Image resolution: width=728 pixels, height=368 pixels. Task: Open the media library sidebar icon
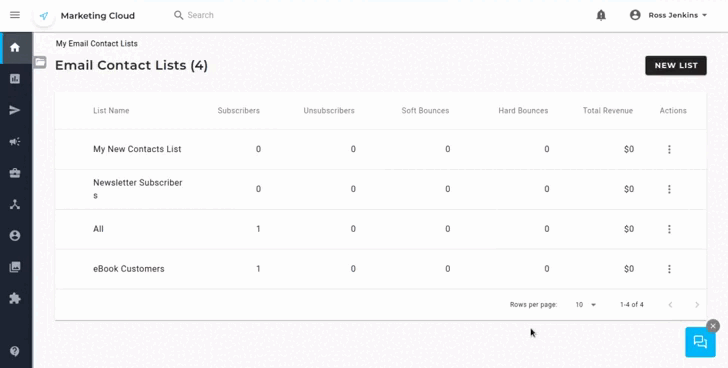tap(15, 267)
